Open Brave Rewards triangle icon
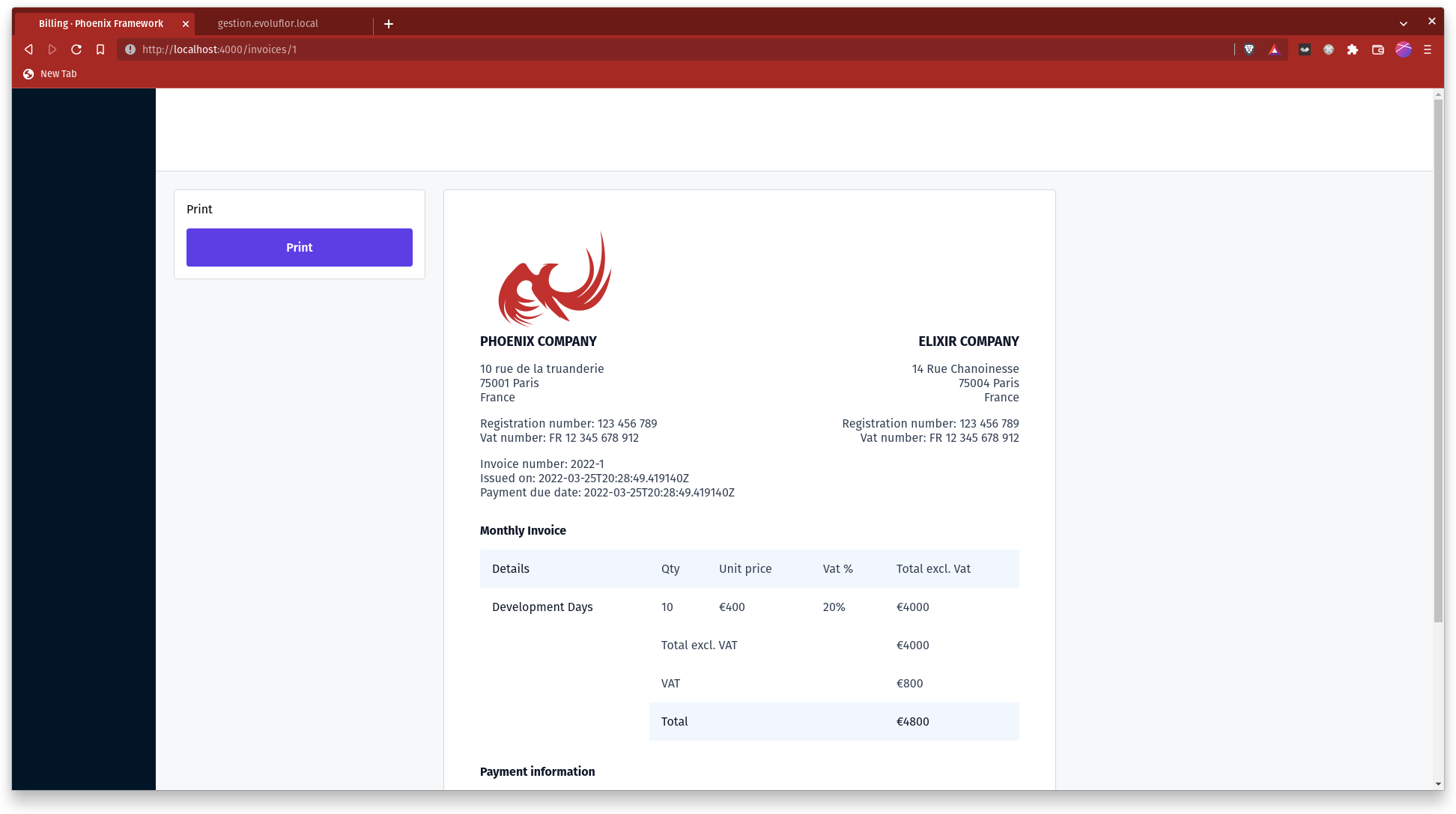The height and width of the screenshot is (814, 1456). point(1274,49)
